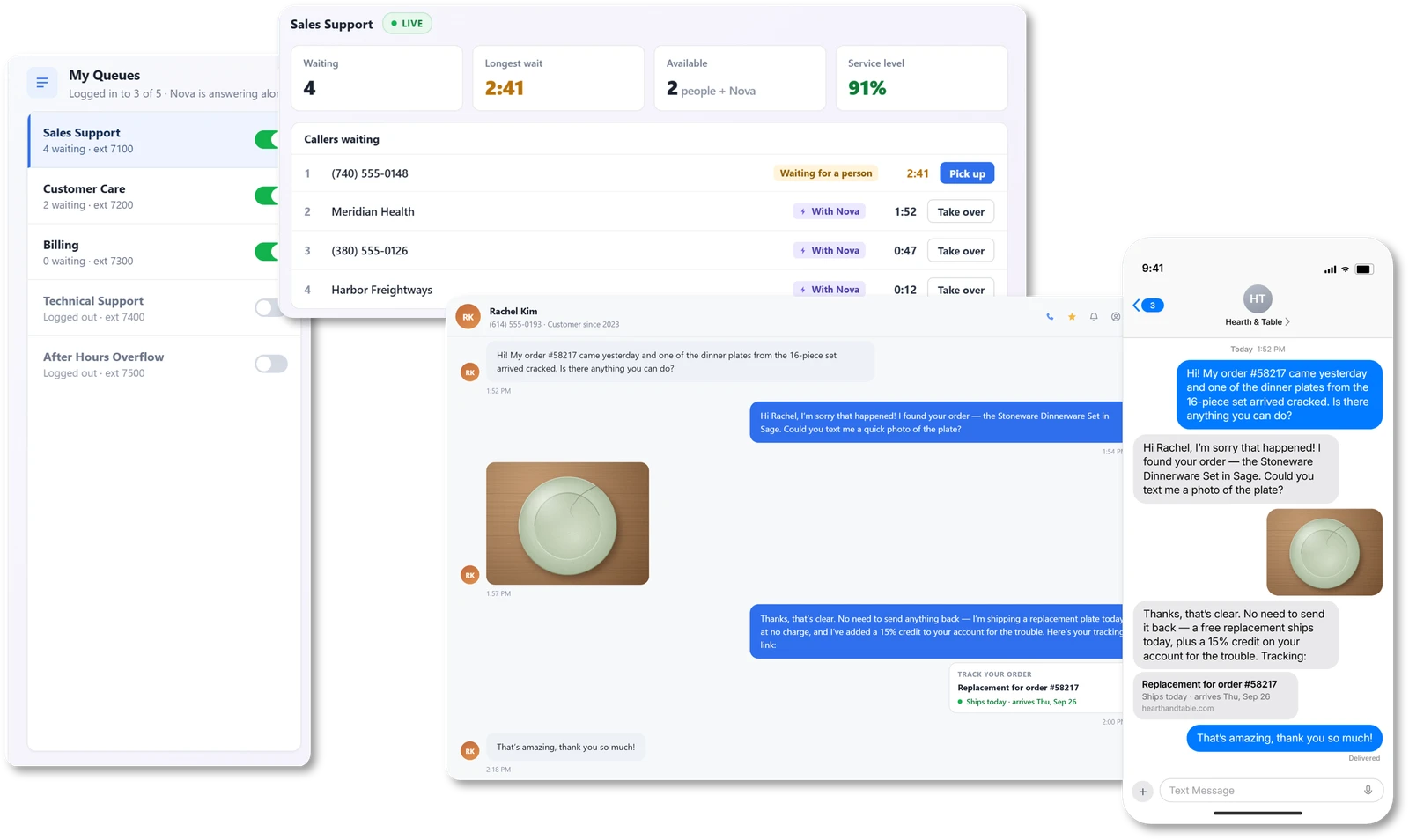Image resolution: width=1409 pixels, height=840 pixels.
Task: Select the After Hours Overflow queue row
Action: (x=164, y=365)
